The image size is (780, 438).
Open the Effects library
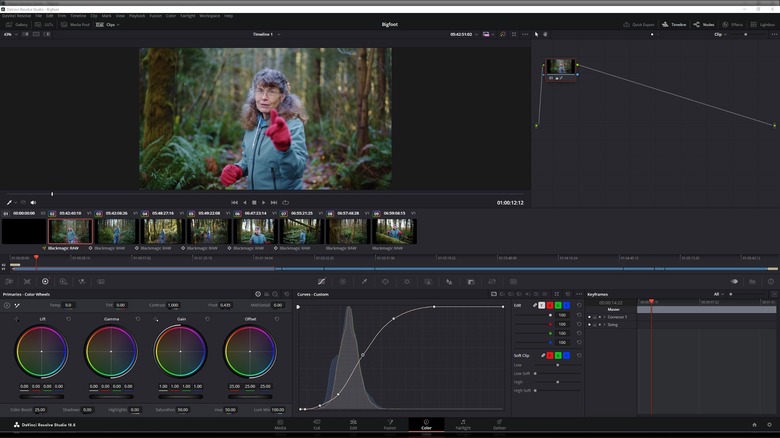[x=733, y=24]
